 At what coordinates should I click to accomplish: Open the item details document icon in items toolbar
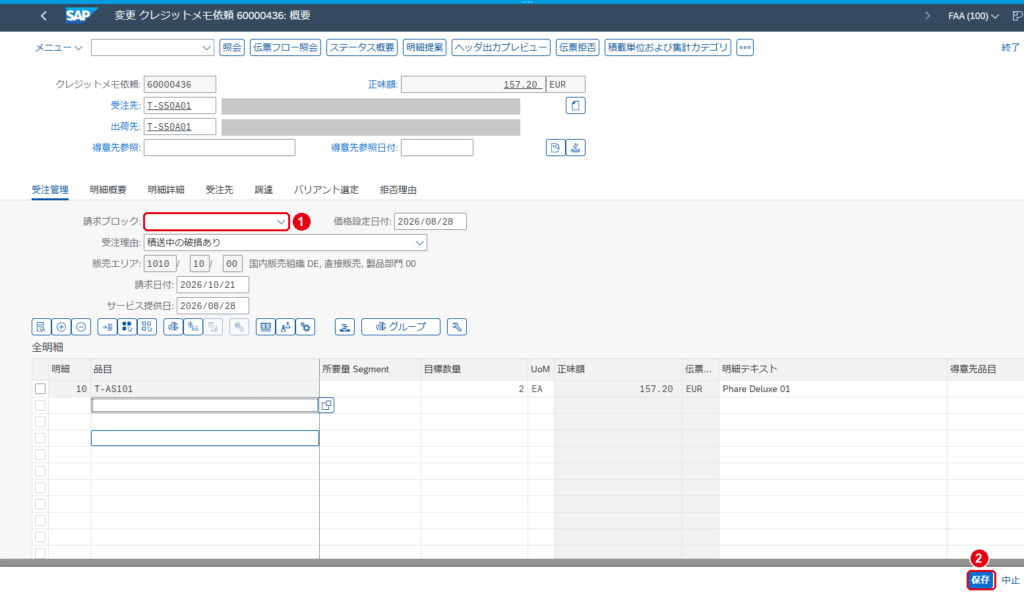(x=40, y=327)
